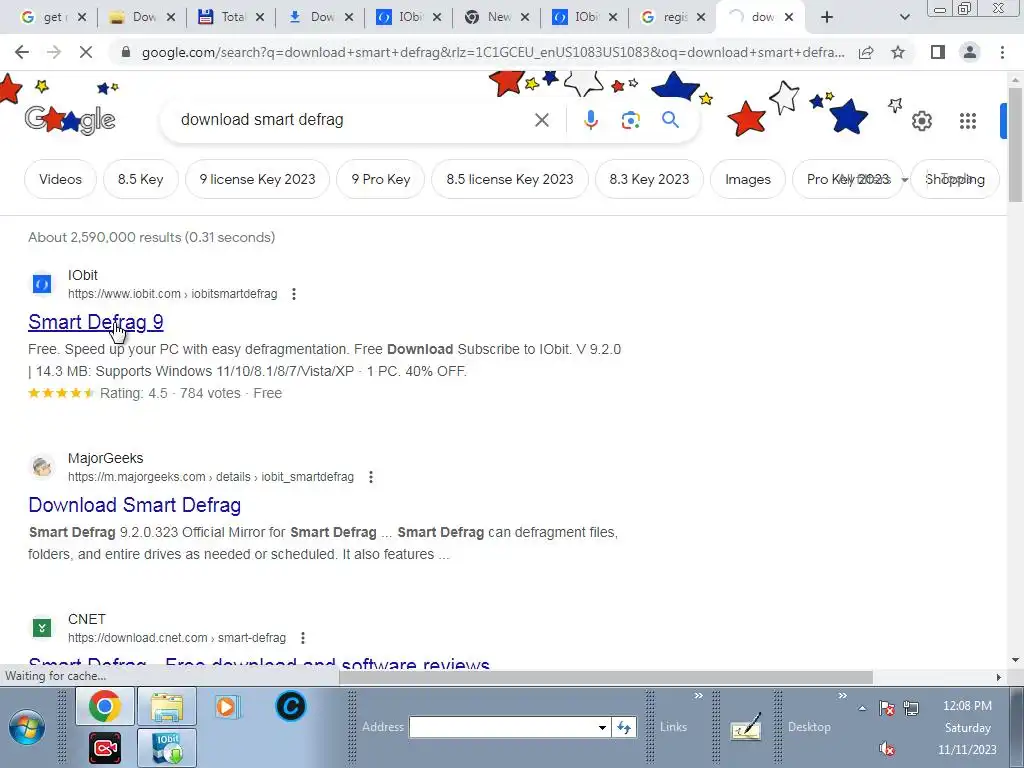Expand the Links toolbar chevron
The height and width of the screenshot is (768, 1024).
[698, 696]
